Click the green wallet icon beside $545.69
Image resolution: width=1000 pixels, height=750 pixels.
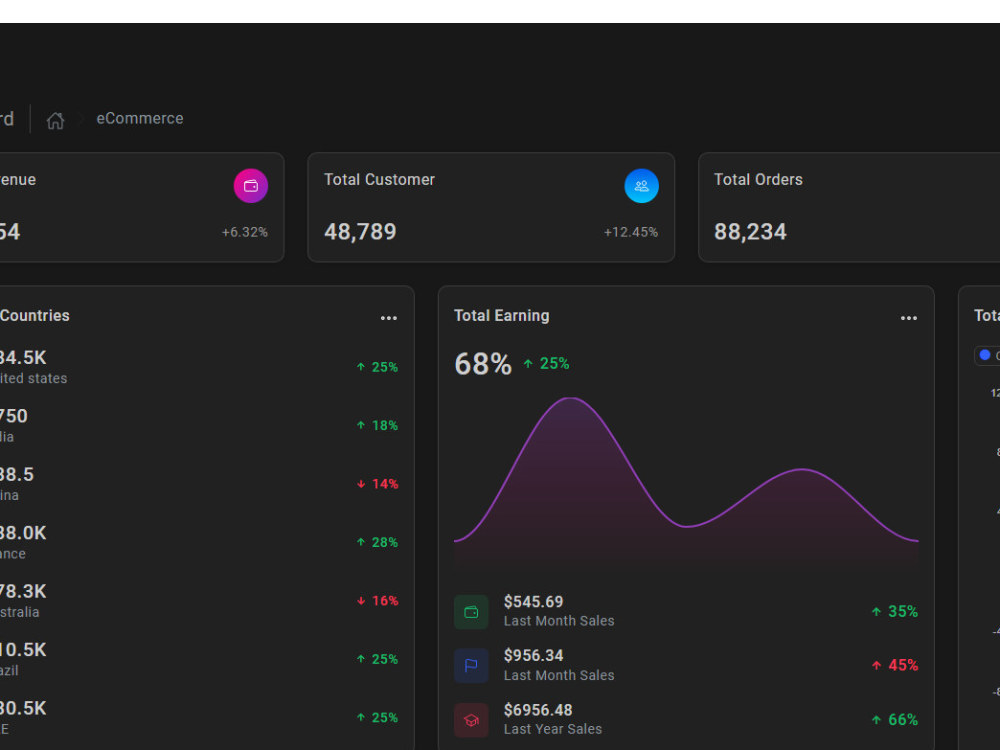tap(471, 612)
